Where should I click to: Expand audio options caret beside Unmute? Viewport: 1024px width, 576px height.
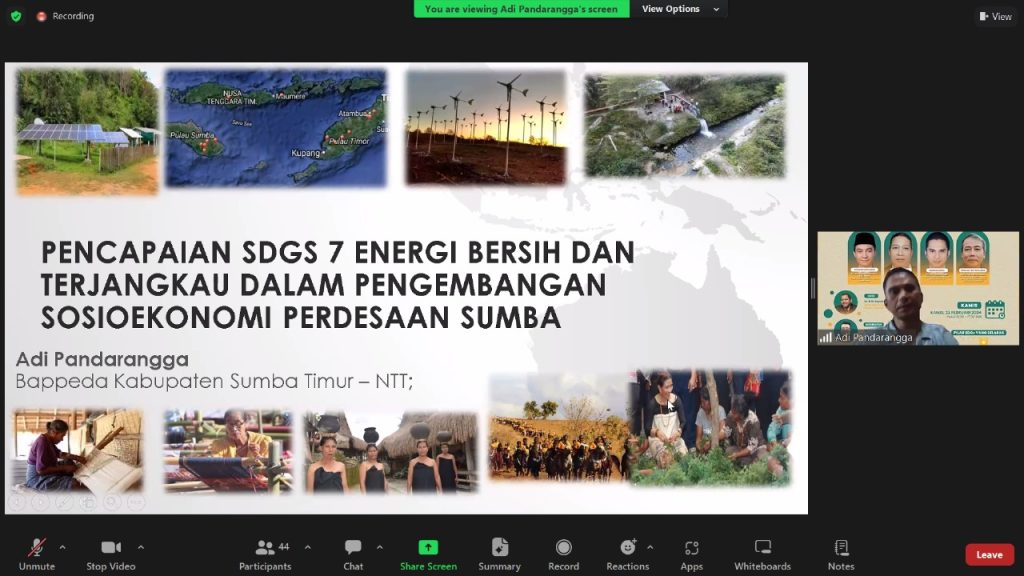pyautogui.click(x=63, y=547)
